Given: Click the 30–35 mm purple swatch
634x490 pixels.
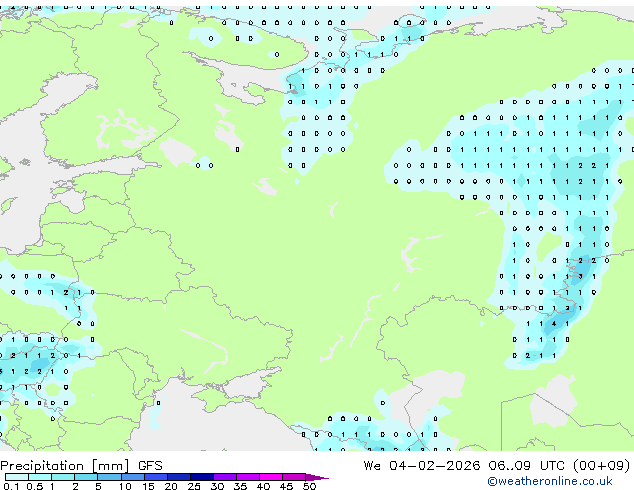Looking at the screenshot, I should point(225,477).
